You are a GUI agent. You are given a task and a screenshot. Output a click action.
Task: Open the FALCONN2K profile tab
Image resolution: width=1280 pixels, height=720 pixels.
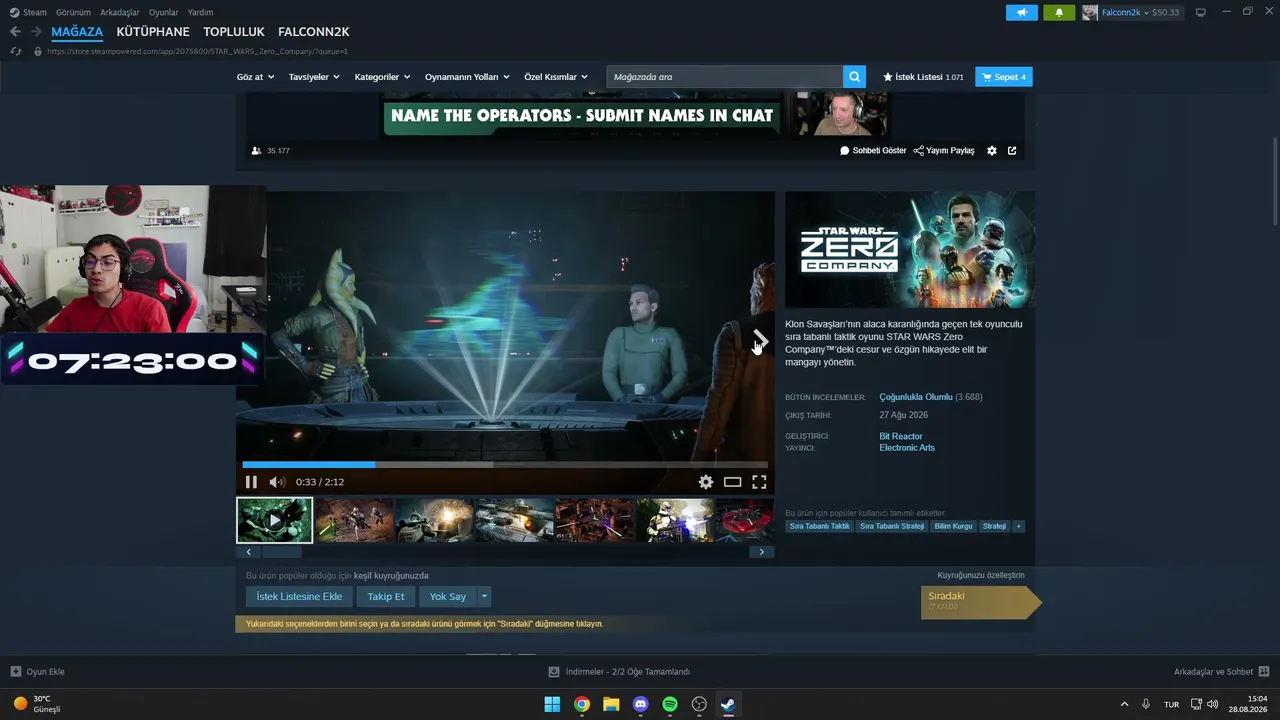[314, 32]
